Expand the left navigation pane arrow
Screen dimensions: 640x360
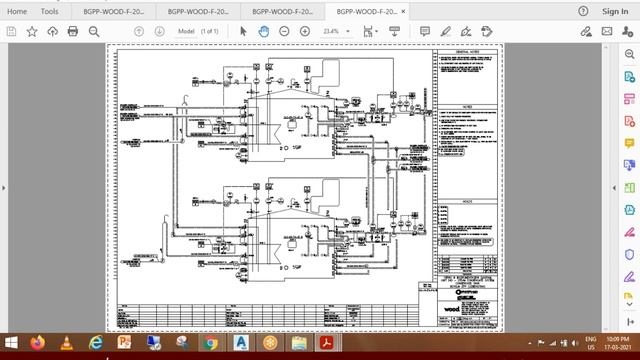coord(4,188)
